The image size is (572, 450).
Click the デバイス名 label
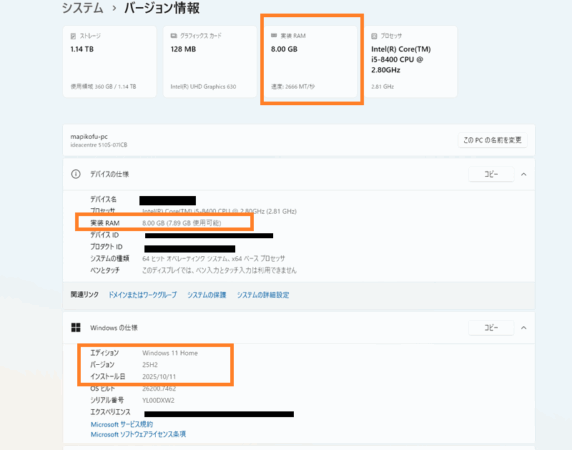pyautogui.click(x=103, y=199)
